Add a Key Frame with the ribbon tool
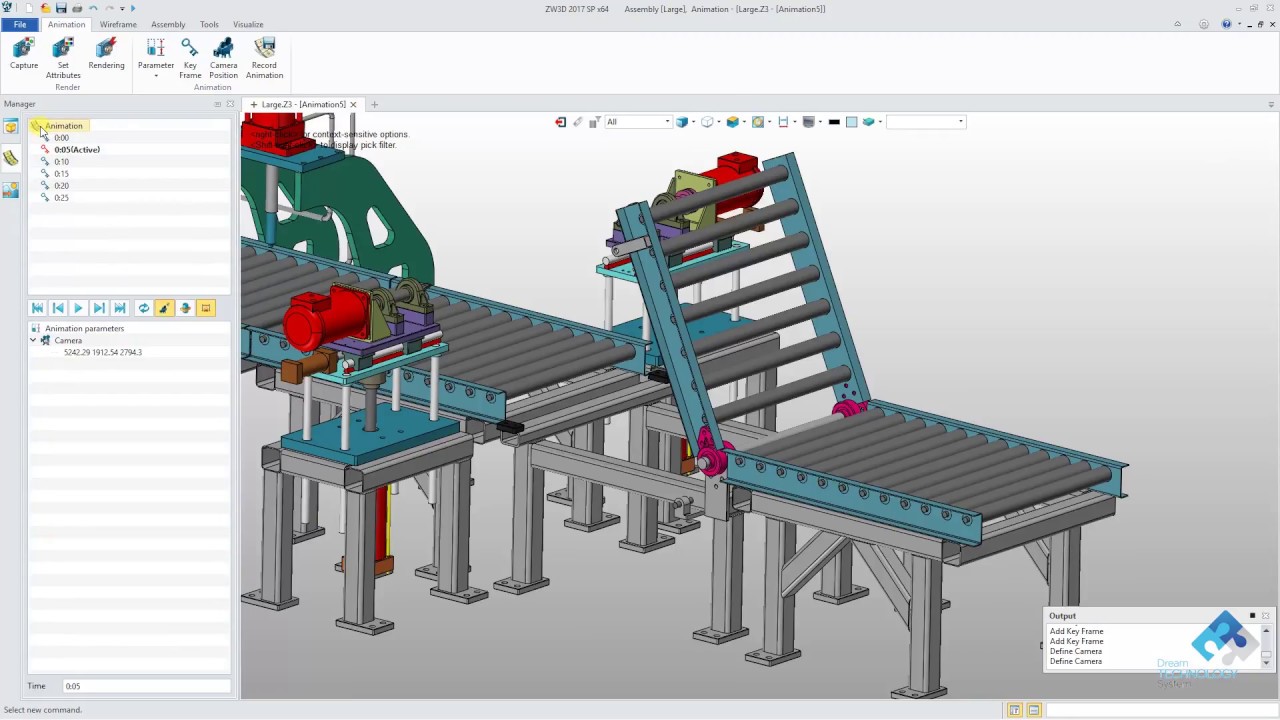The width and height of the screenshot is (1280, 720). [190, 58]
